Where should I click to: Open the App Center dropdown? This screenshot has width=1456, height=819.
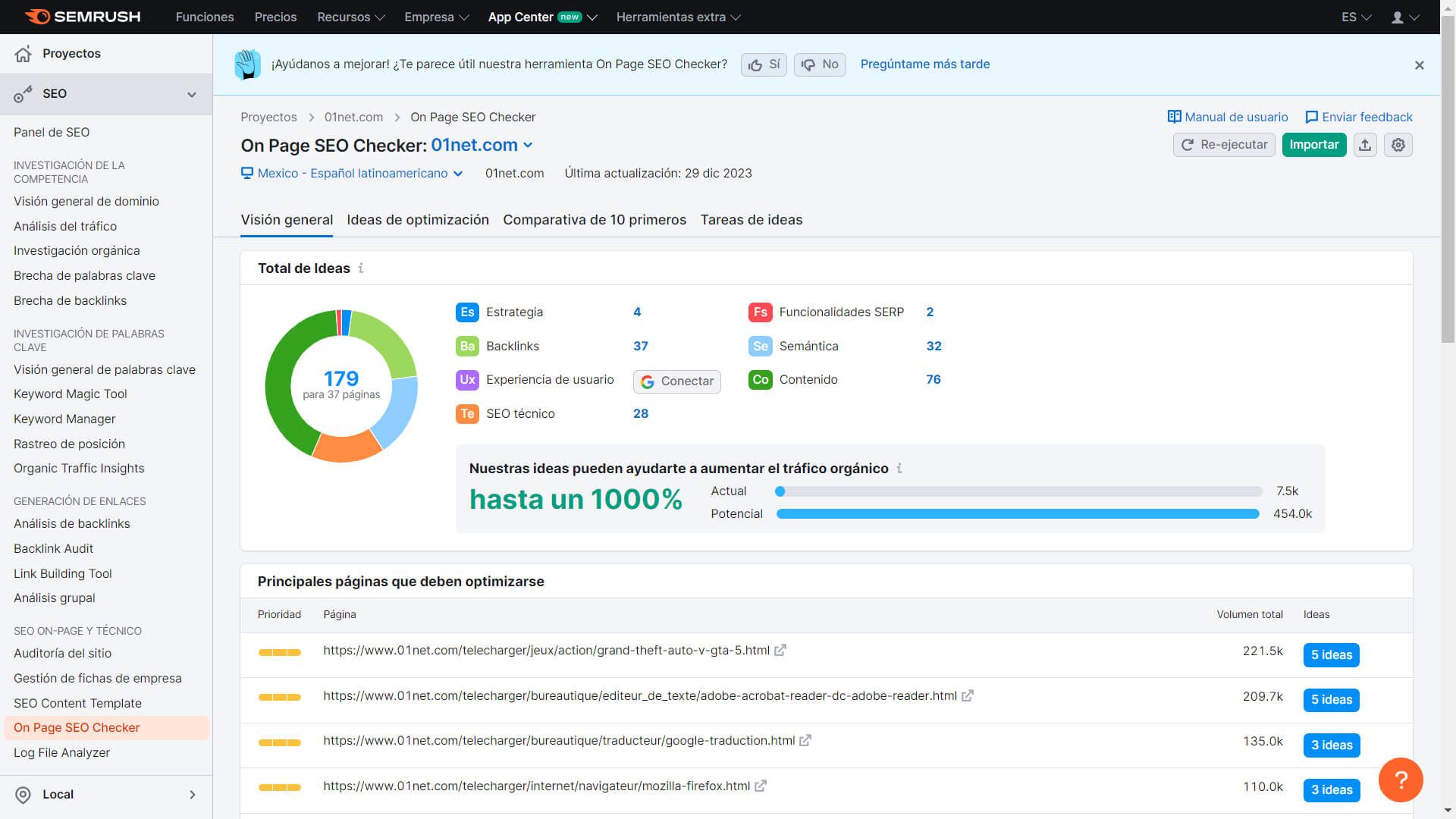point(542,17)
